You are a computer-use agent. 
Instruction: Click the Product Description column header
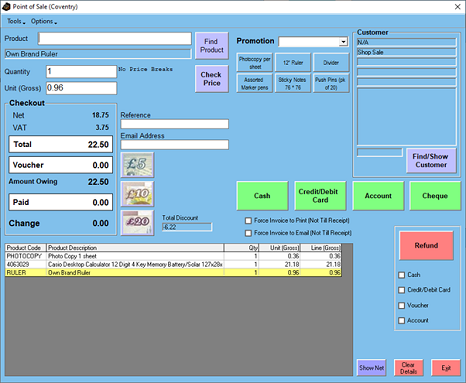(x=135, y=248)
